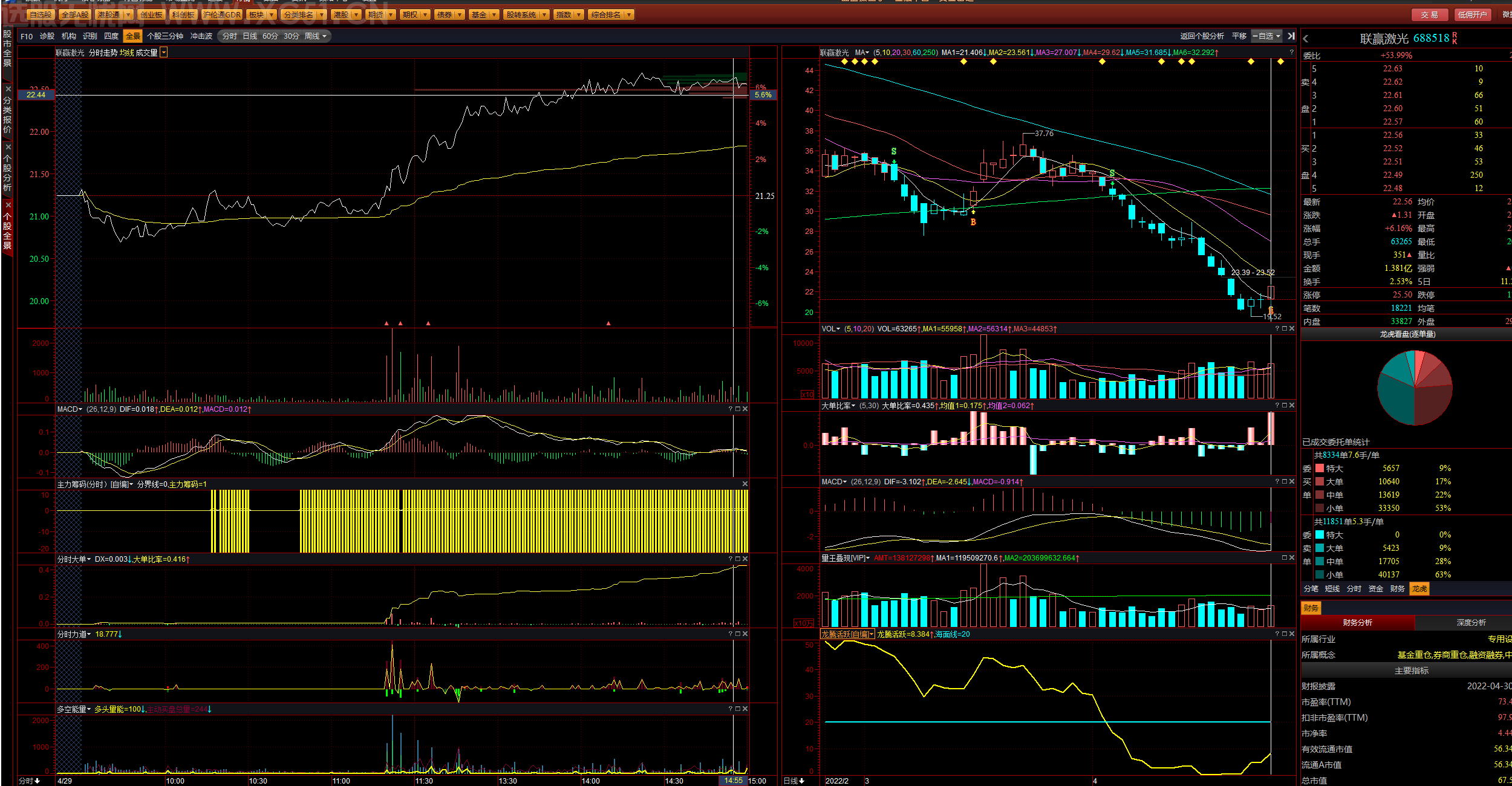Screen dimensions: 1512x786
Task: Maximize the 多空能量 indicator panel
Action: point(737,709)
